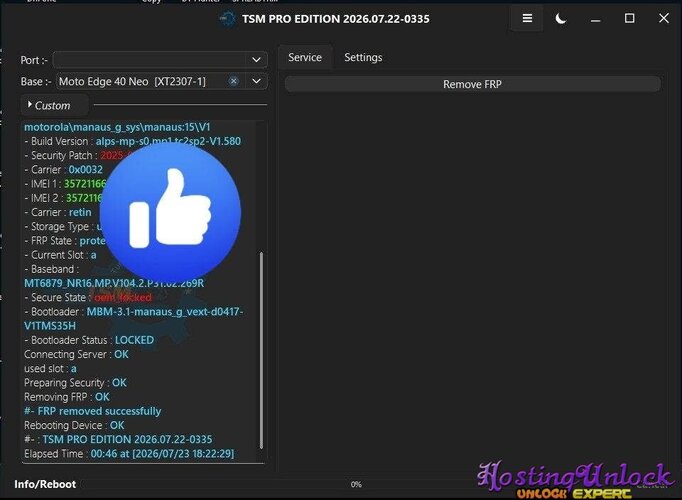Select the Bootloader MBM-3.1 line
The width and height of the screenshot is (682, 500).
pyautogui.click(x=134, y=319)
